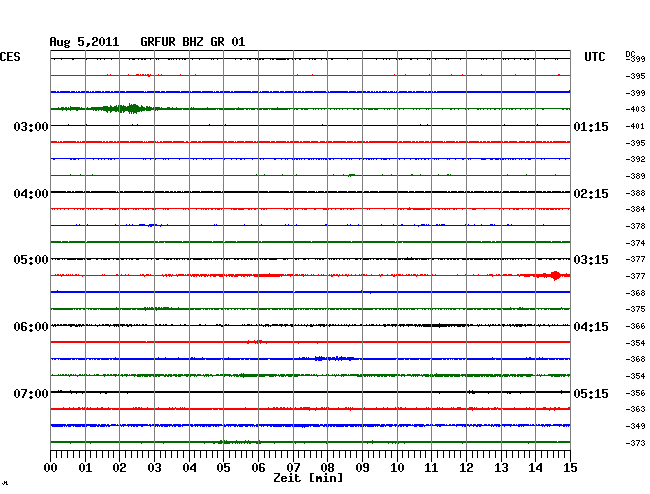This screenshot has width=650, height=494.
Task: Click the '05:15' UTC time label
Action: point(591,393)
